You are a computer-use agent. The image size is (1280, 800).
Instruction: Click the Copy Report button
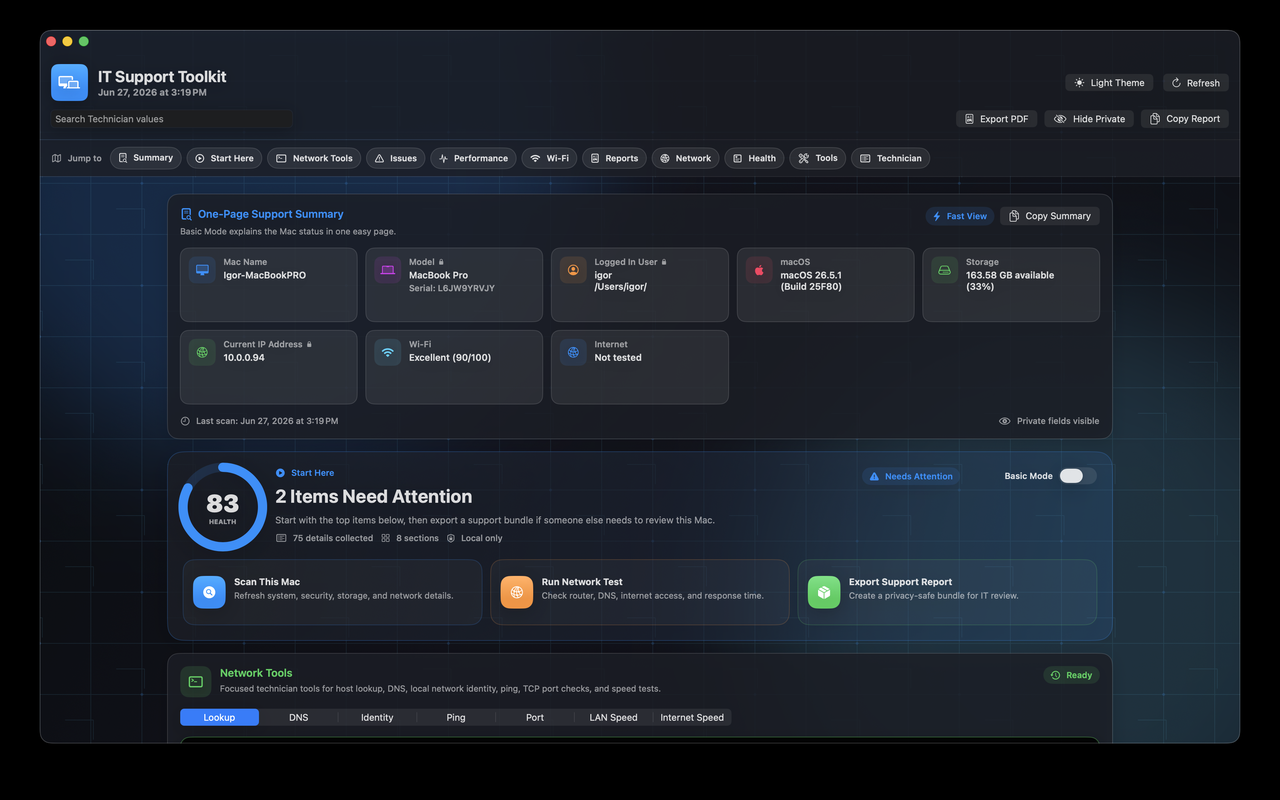pos(1185,119)
